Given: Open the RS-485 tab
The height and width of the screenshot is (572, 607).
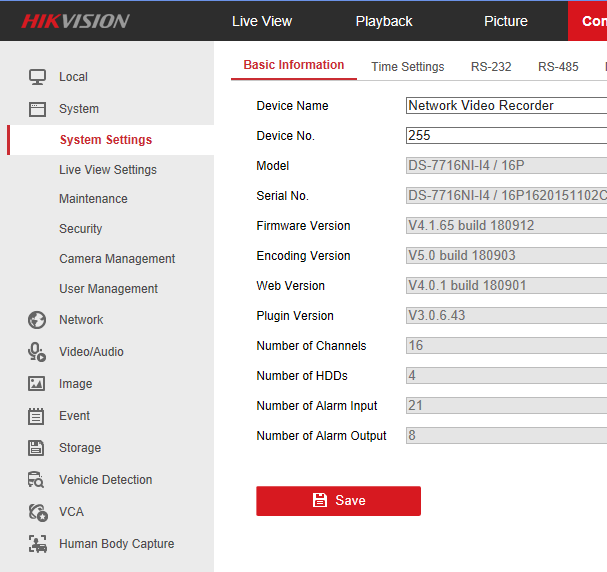Looking at the screenshot, I should tap(558, 67).
